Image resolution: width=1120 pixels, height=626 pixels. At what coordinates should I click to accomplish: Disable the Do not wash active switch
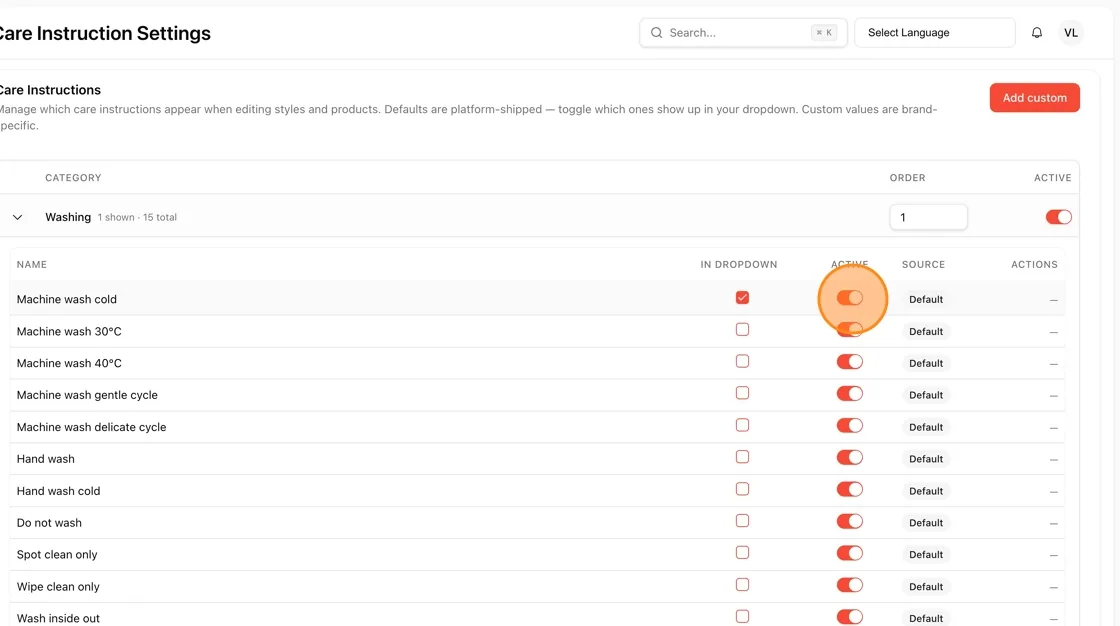pyautogui.click(x=849, y=522)
